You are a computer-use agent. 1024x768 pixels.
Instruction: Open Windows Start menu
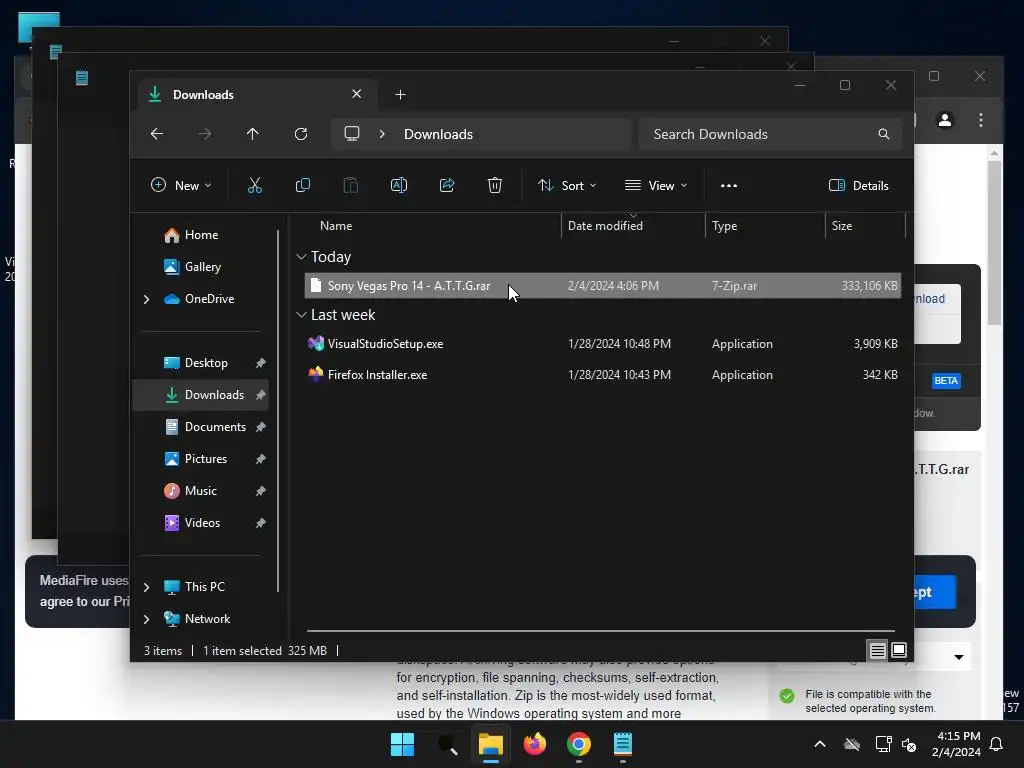402,744
